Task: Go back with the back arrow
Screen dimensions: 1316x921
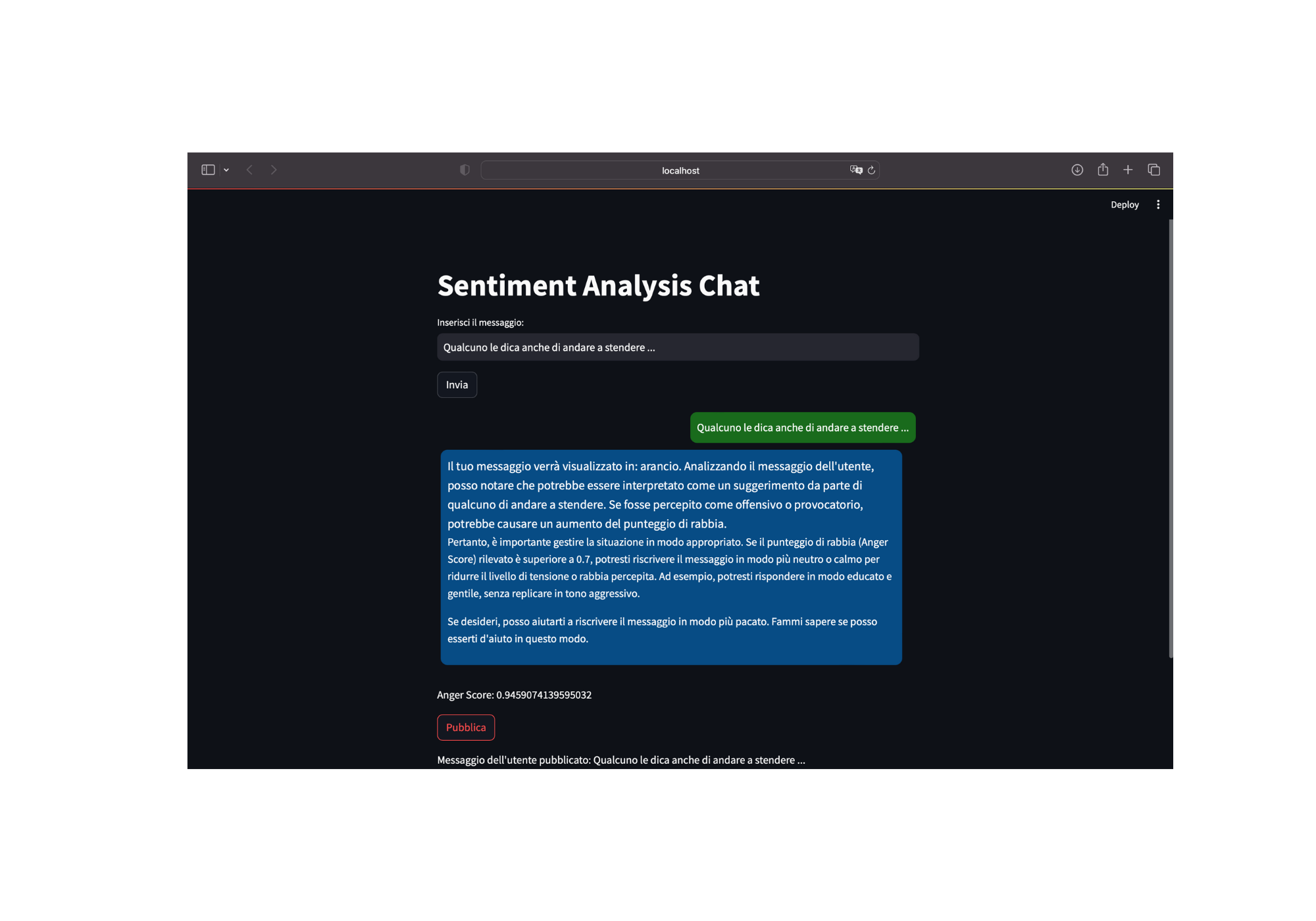Action: (x=249, y=170)
